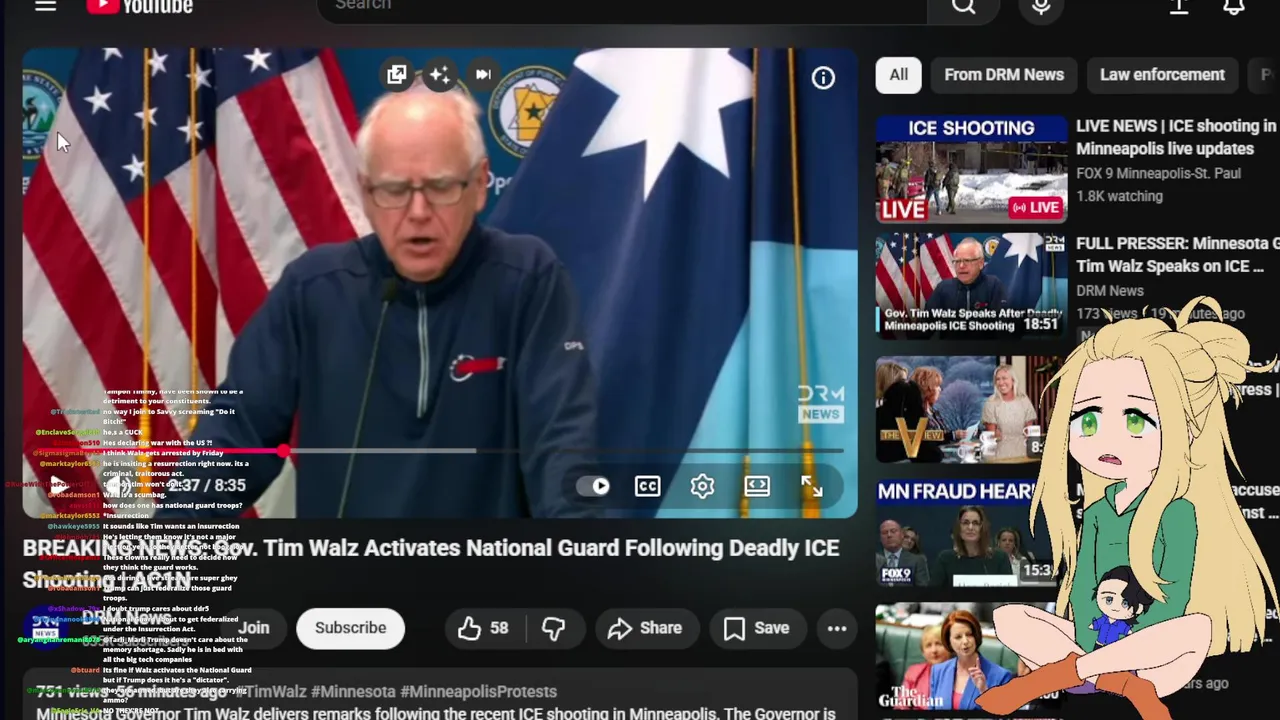The height and width of the screenshot is (720, 1280).
Task: Toggle closed captions with the CC button
Action: coord(647,486)
